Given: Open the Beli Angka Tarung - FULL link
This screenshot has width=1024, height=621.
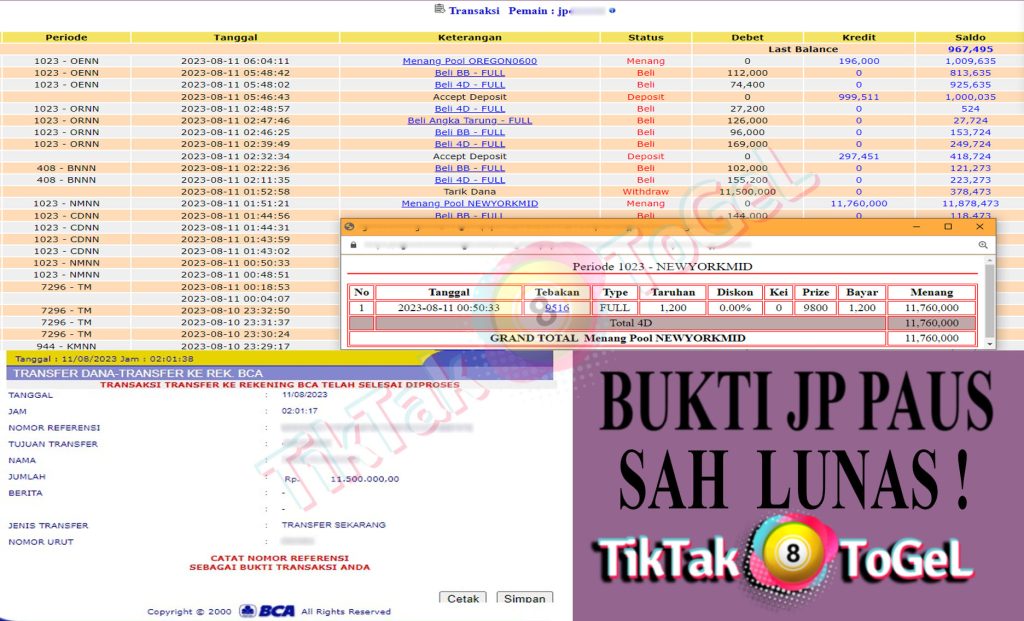Looking at the screenshot, I should [x=470, y=120].
